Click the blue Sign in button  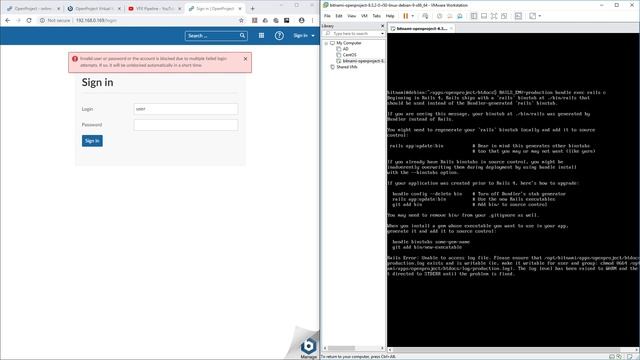[x=92, y=141]
